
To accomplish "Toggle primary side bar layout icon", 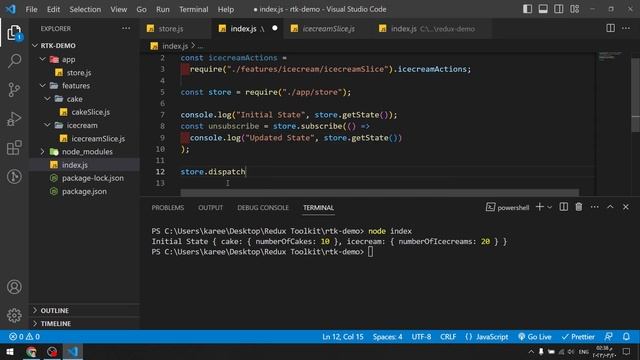I will (x=527, y=9).
